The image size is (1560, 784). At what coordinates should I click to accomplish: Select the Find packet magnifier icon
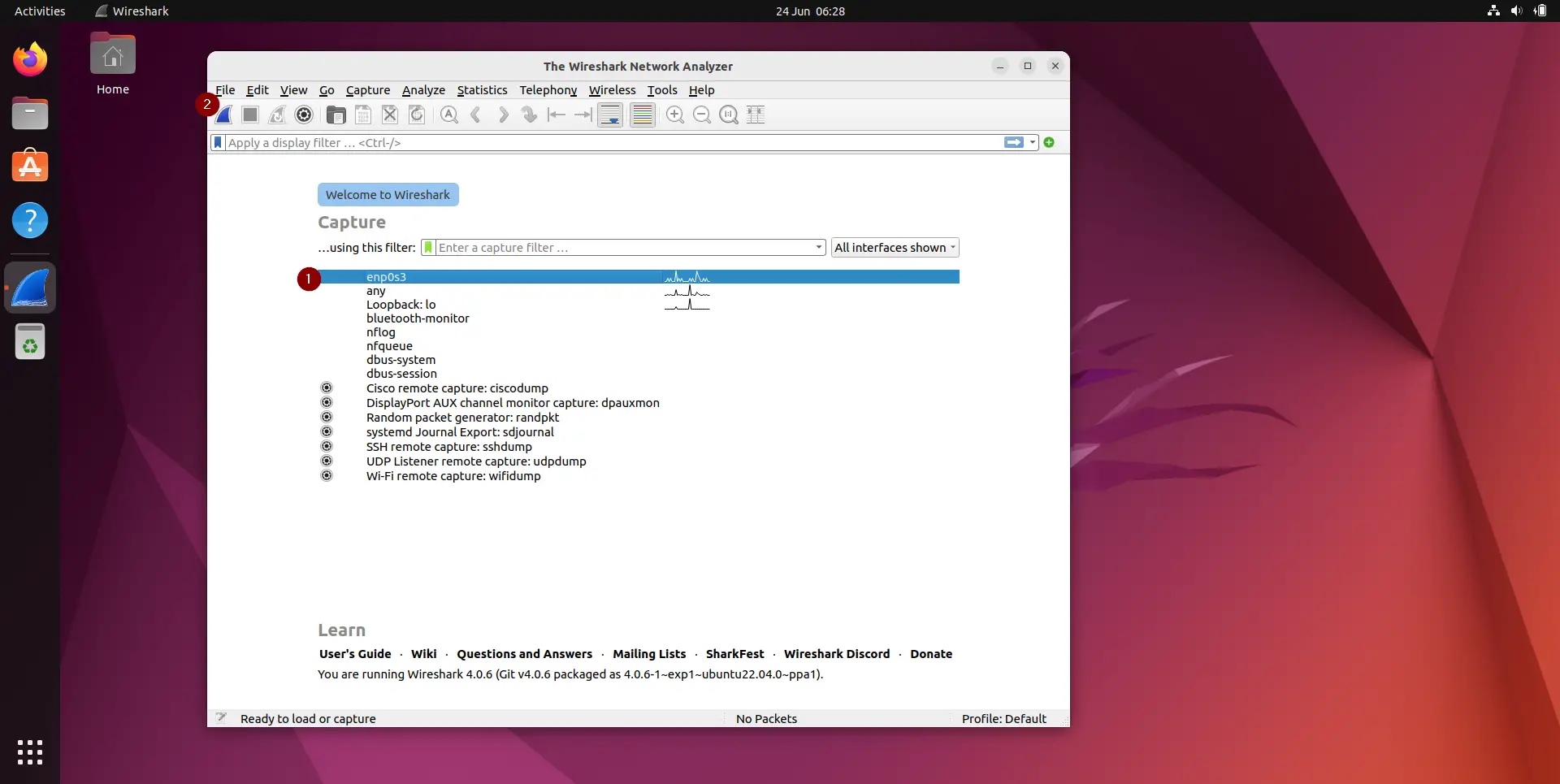coord(448,115)
